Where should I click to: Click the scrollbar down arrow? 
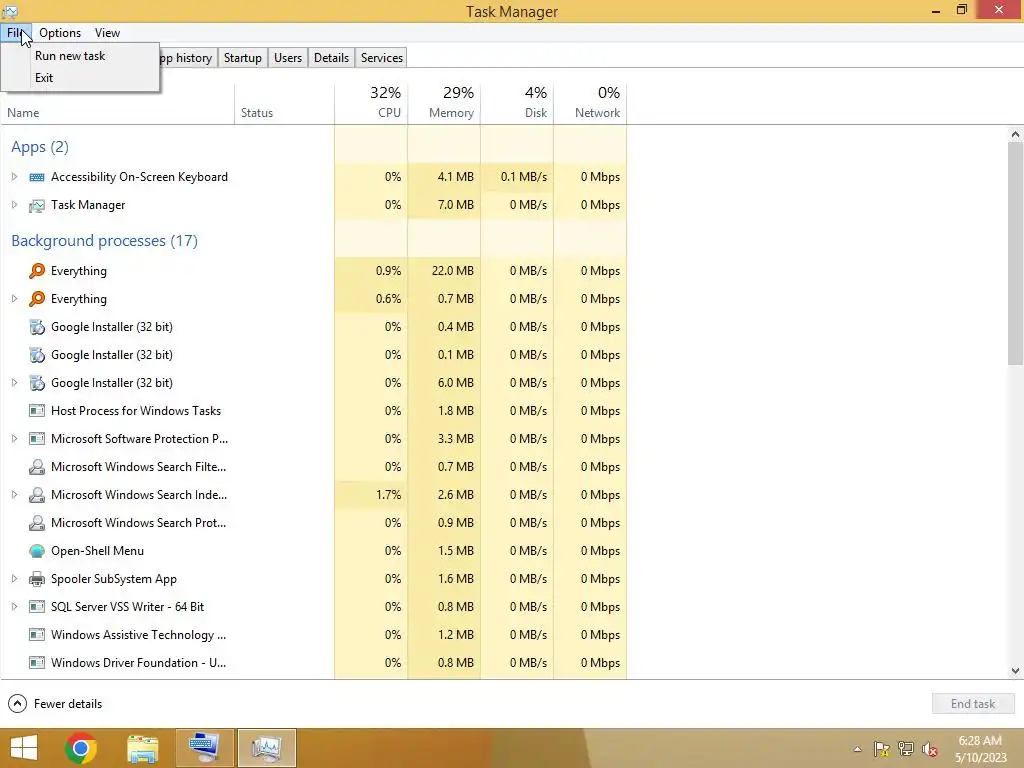click(1015, 671)
